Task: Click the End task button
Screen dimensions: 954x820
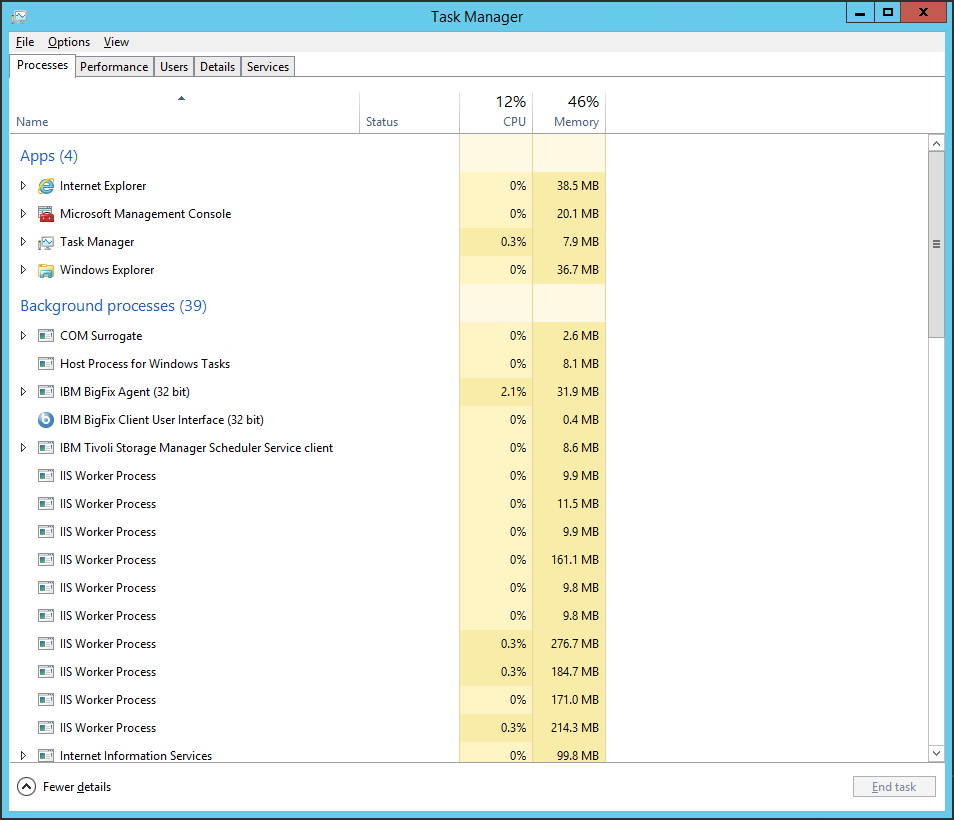Action: click(x=894, y=787)
